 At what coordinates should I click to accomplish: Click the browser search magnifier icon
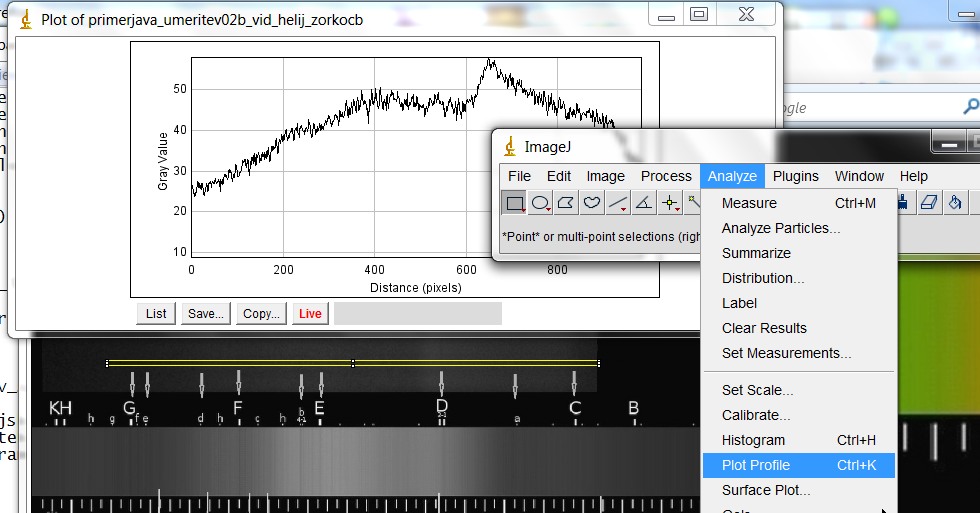click(x=970, y=107)
